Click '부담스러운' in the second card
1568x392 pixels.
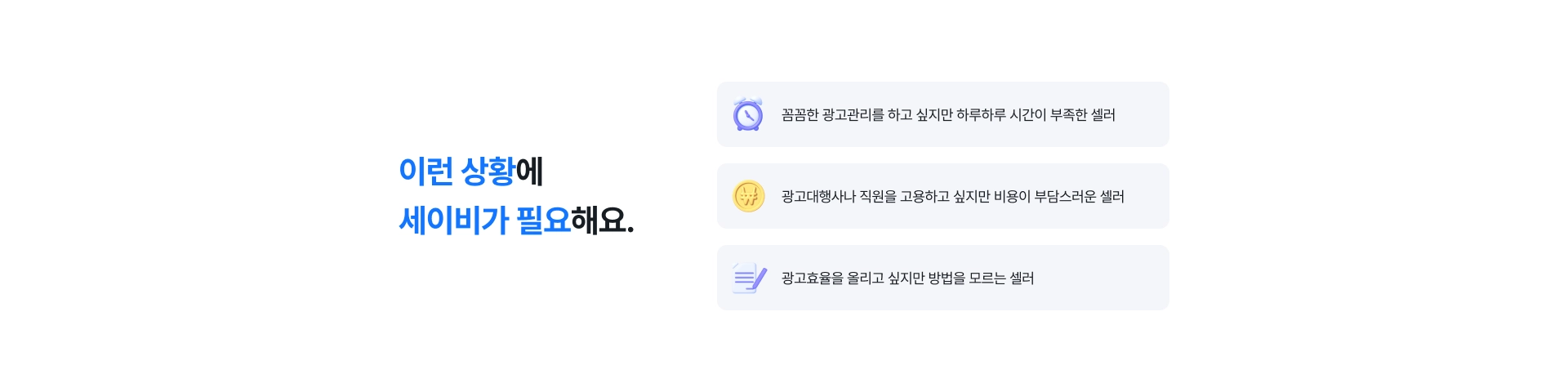1065,196
